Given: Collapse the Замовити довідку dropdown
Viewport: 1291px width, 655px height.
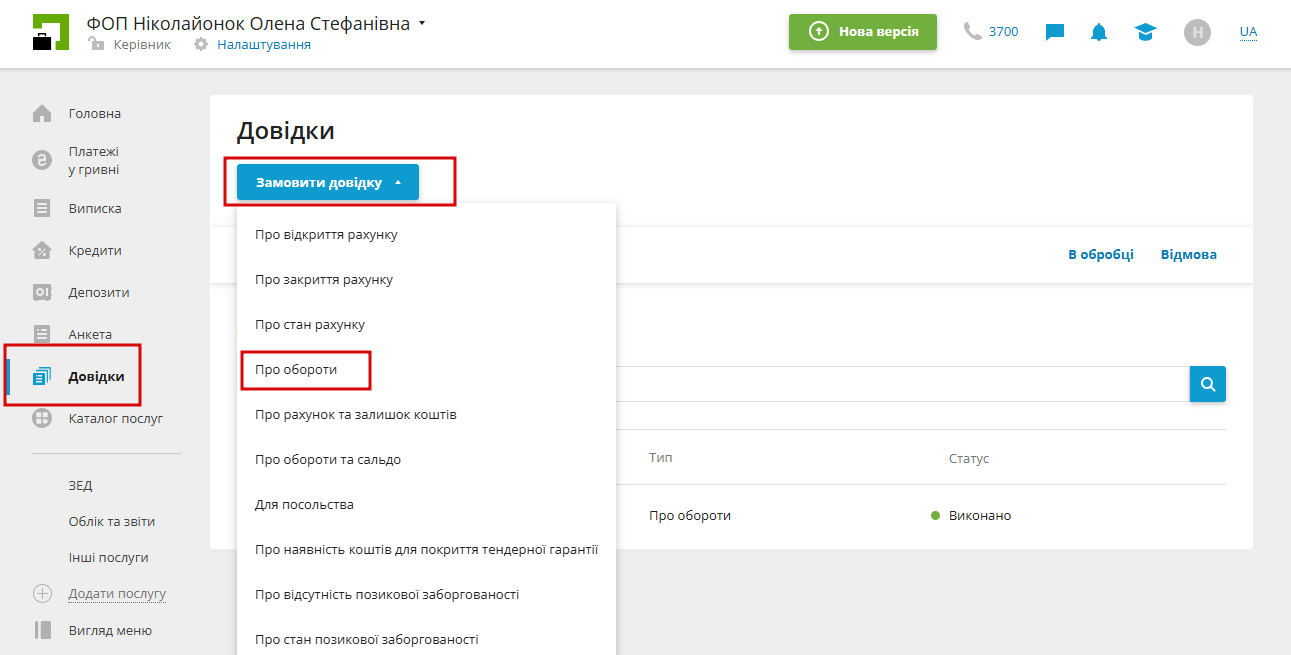Looking at the screenshot, I should pos(328,183).
